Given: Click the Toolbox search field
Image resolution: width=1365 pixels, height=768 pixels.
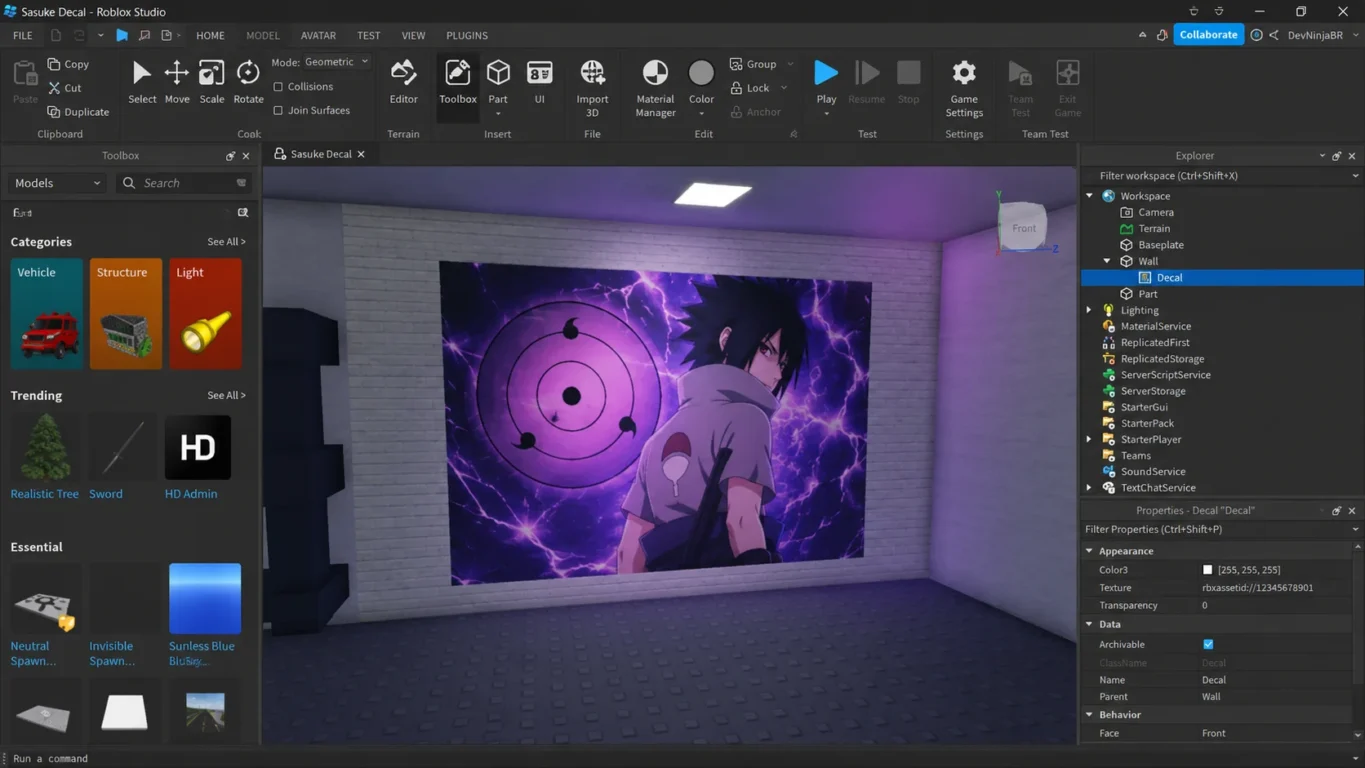Looking at the screenshot, I should tap(184, 183).
